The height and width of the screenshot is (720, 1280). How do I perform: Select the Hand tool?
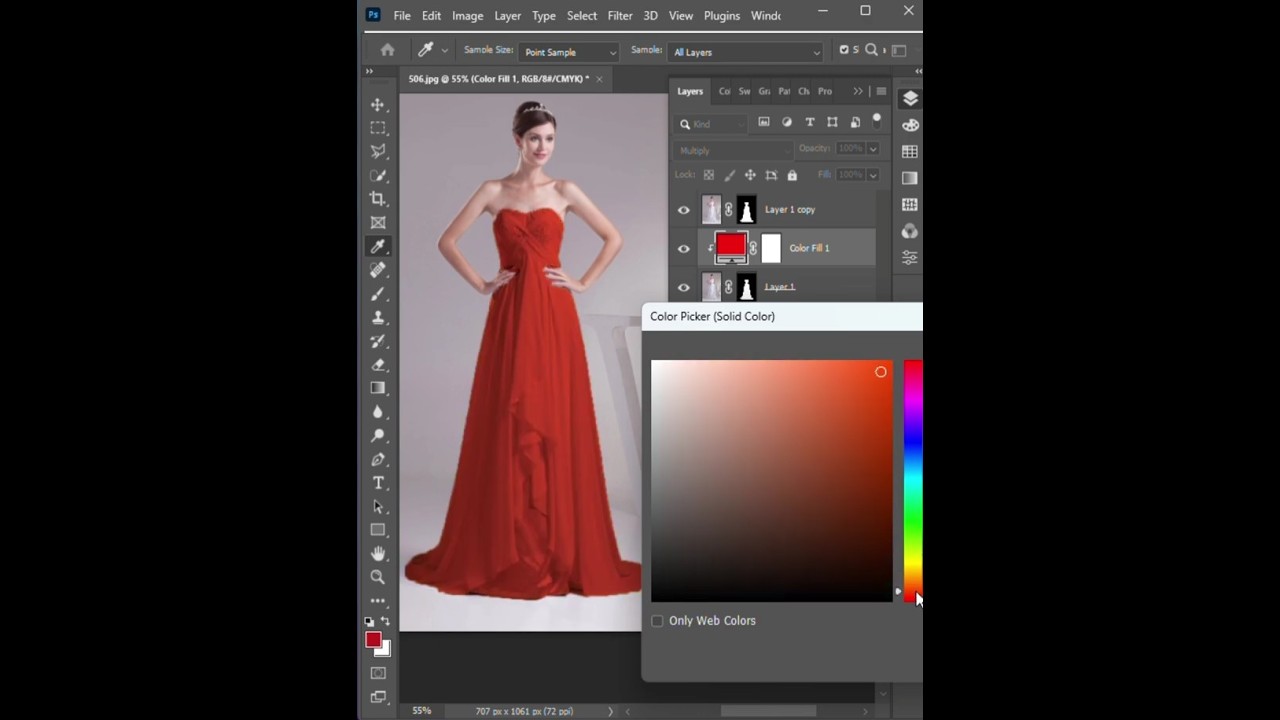(378, 554)
